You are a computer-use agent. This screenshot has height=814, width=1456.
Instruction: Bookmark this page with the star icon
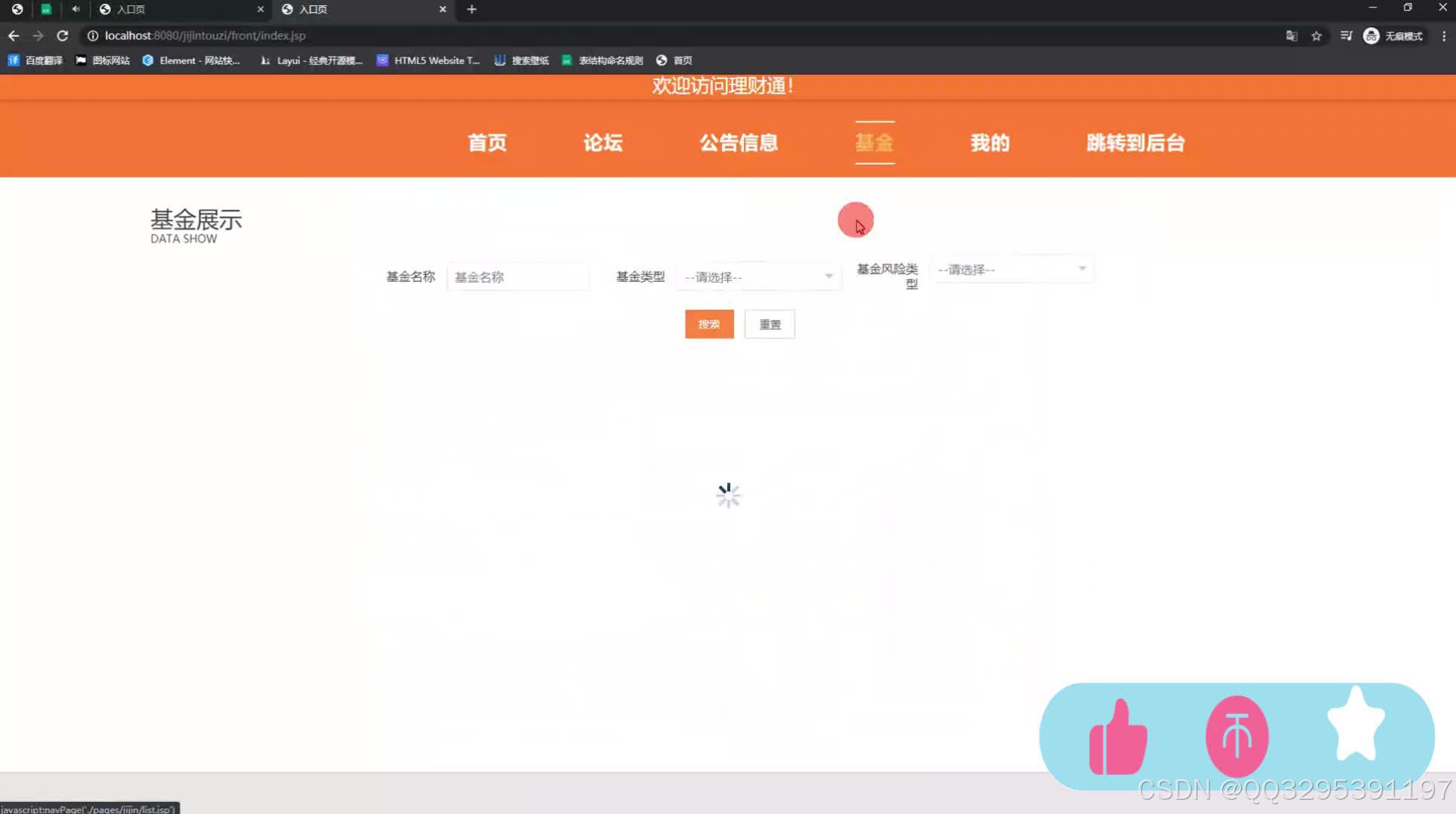(x=1317, y=35)
